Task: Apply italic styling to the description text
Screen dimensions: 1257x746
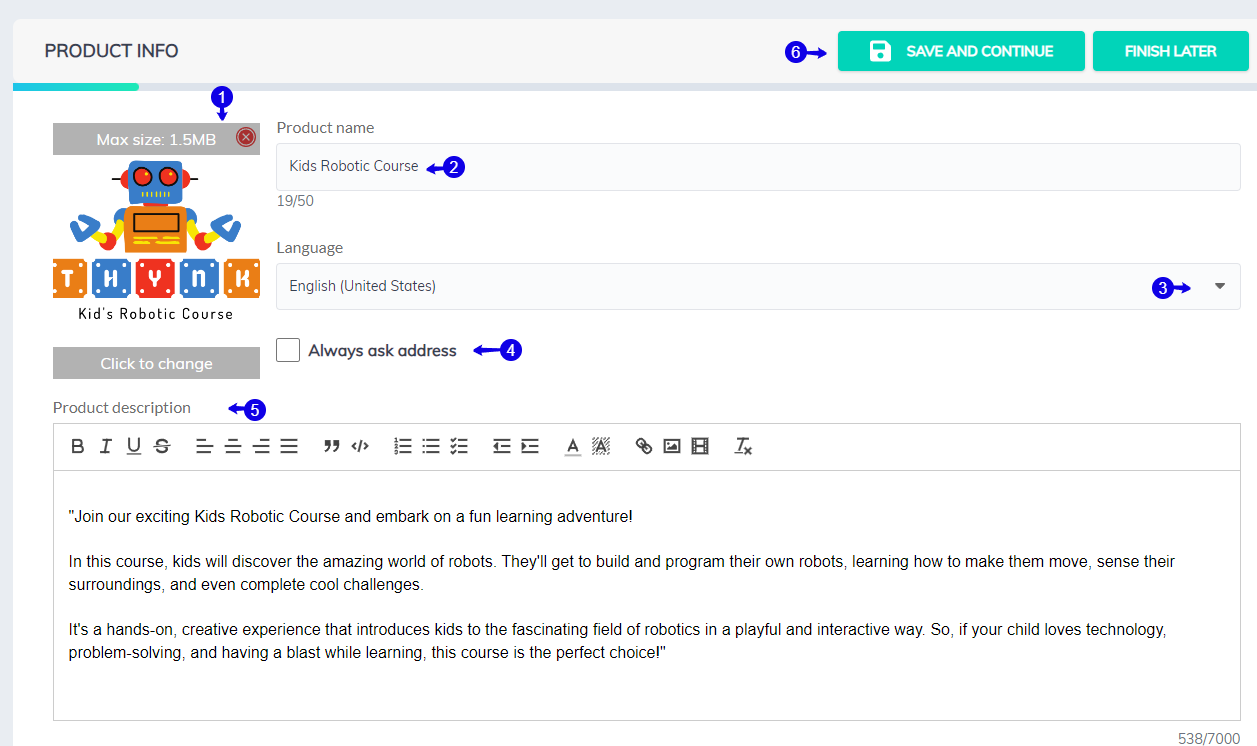Action: 105,446
